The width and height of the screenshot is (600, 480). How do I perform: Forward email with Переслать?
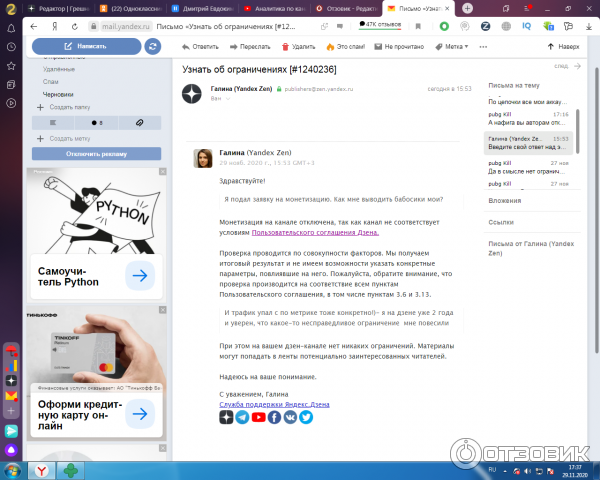250,47
